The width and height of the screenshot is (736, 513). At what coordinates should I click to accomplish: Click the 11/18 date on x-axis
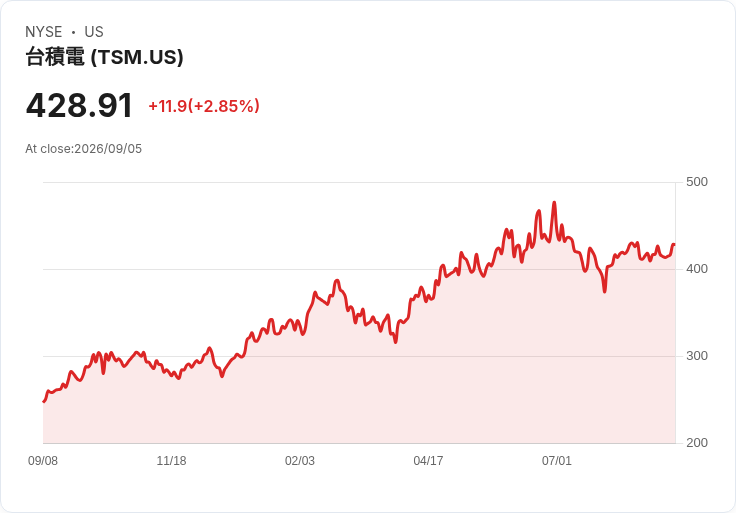pos(171,461)
